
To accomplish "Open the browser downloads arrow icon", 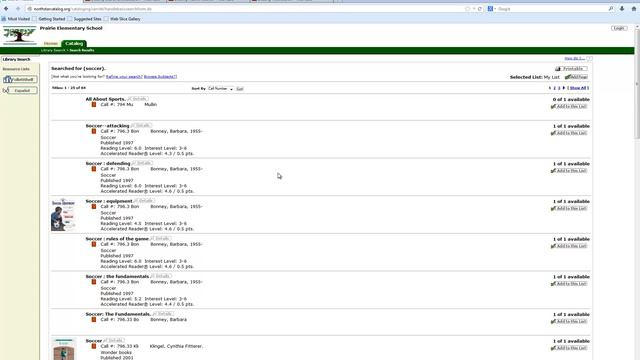I will click(622, 9).
